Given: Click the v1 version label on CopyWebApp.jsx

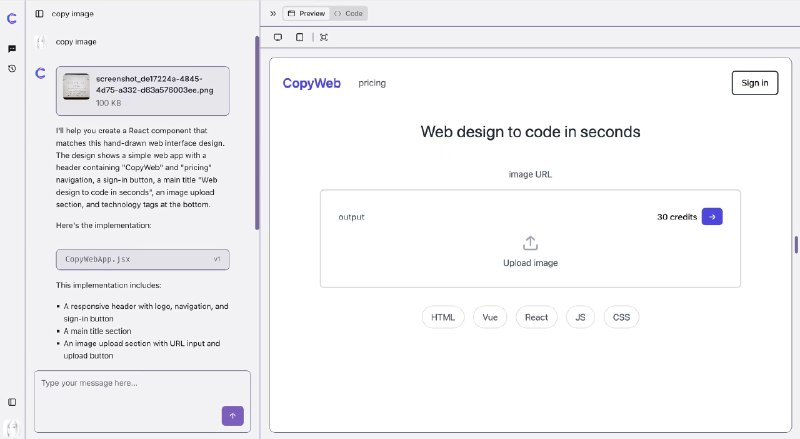Looking at the screenshot, I should click(217, 259).
